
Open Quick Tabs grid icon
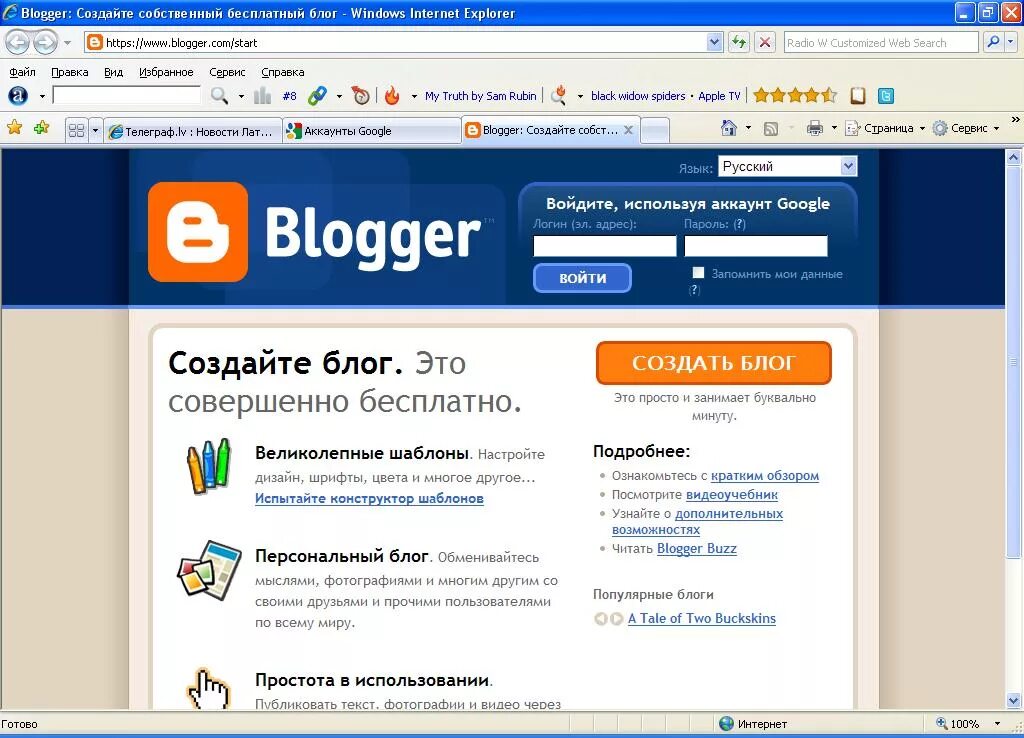click(76, 131)
